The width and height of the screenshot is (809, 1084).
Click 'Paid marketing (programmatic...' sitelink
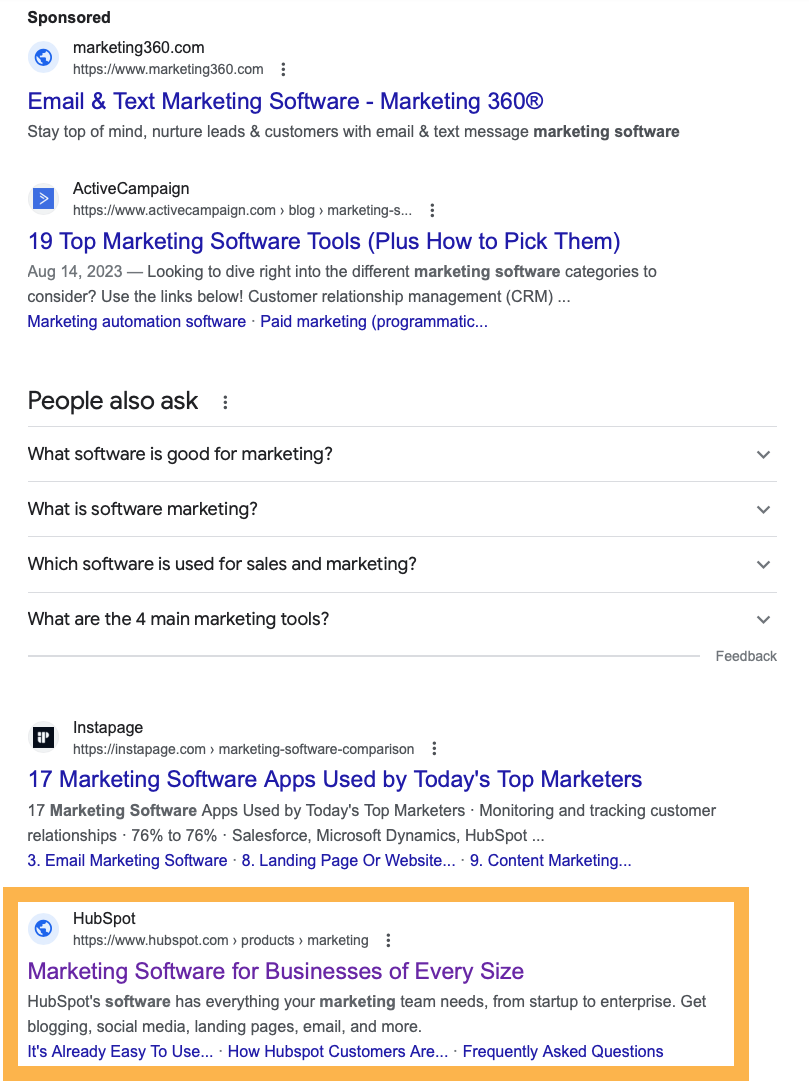tap(374, 321)
